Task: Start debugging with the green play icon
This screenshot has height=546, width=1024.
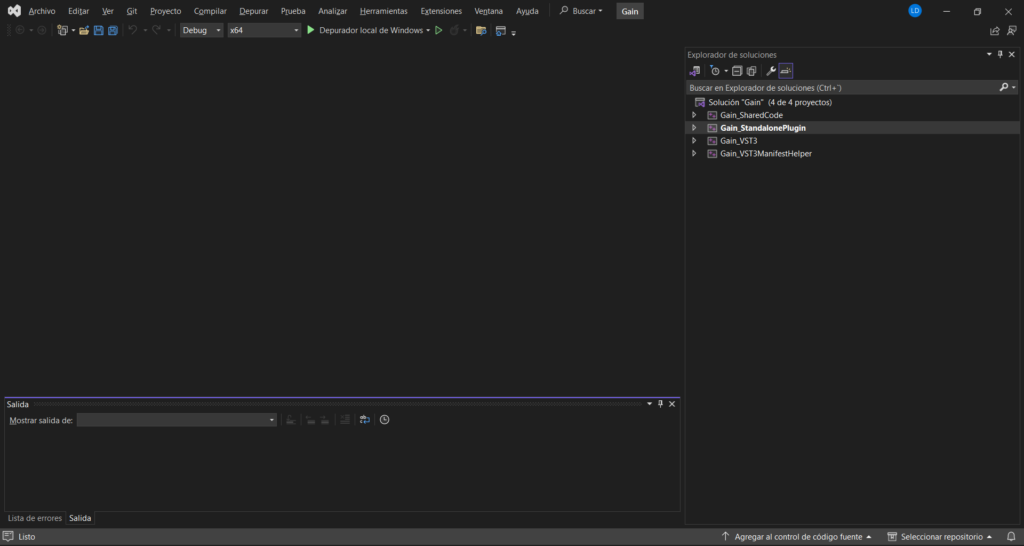Action: coord(311,30)
